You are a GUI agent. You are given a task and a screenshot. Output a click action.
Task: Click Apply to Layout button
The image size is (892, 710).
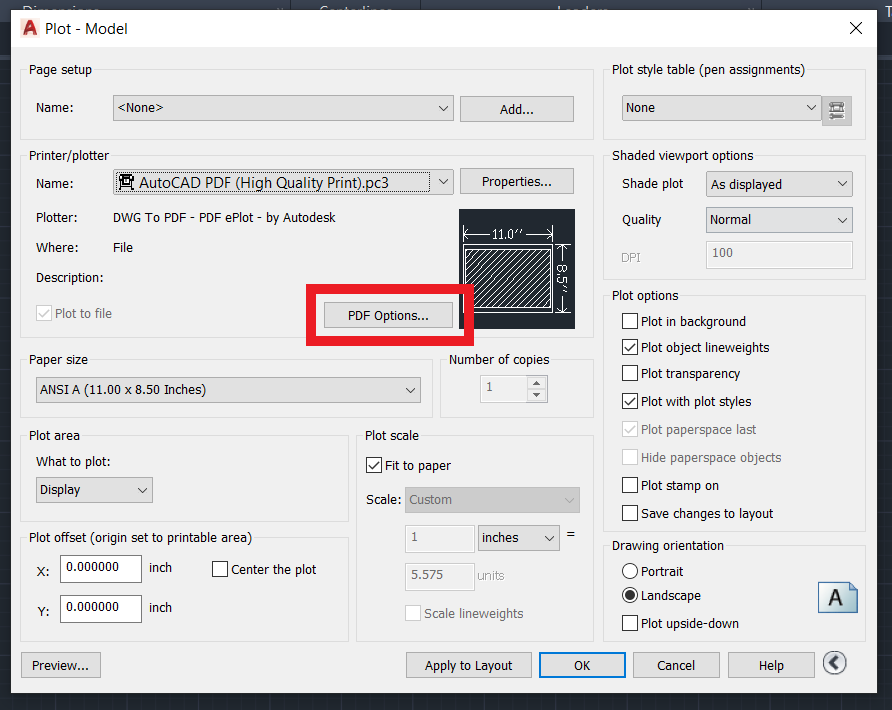[x=469, y=666]
